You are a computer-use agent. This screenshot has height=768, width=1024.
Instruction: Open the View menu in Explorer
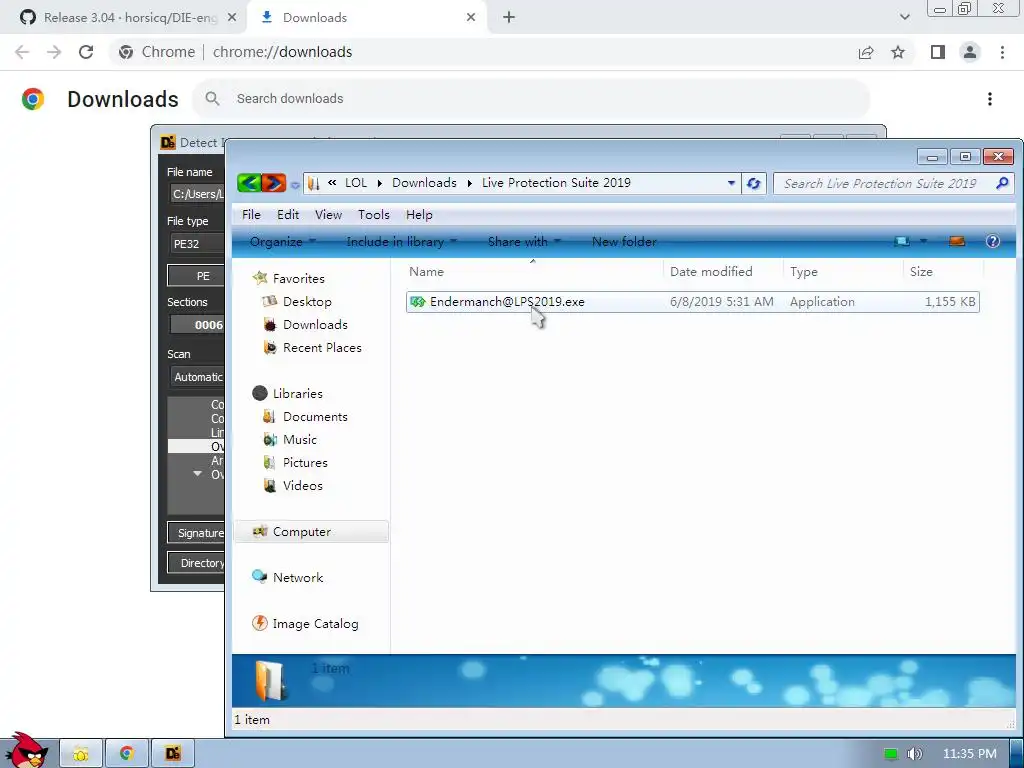click(x=328, y=214)
